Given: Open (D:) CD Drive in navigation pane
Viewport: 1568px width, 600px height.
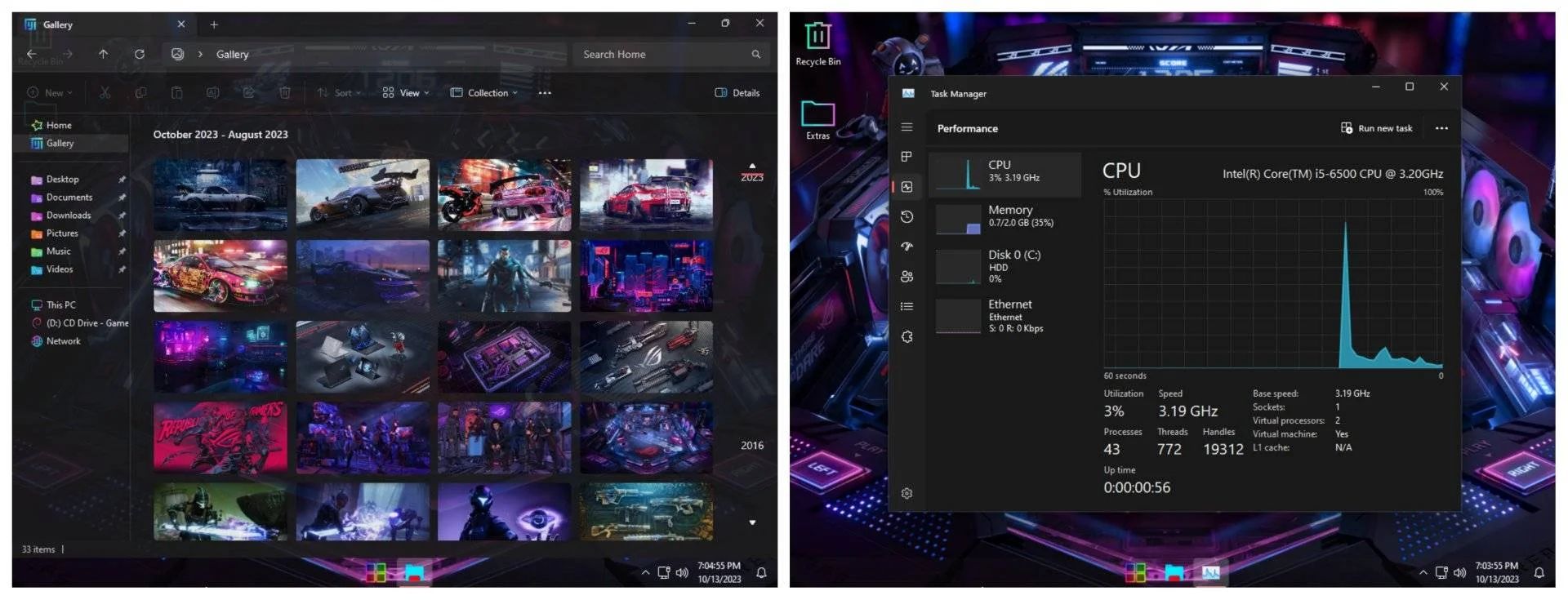Looking at the screenshot, I should tap(79, 322).
